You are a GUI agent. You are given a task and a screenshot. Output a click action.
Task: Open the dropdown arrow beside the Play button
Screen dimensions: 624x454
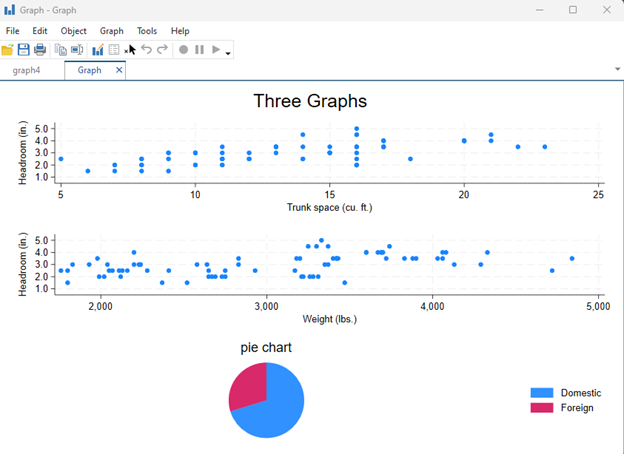click(x=228, y=53)
